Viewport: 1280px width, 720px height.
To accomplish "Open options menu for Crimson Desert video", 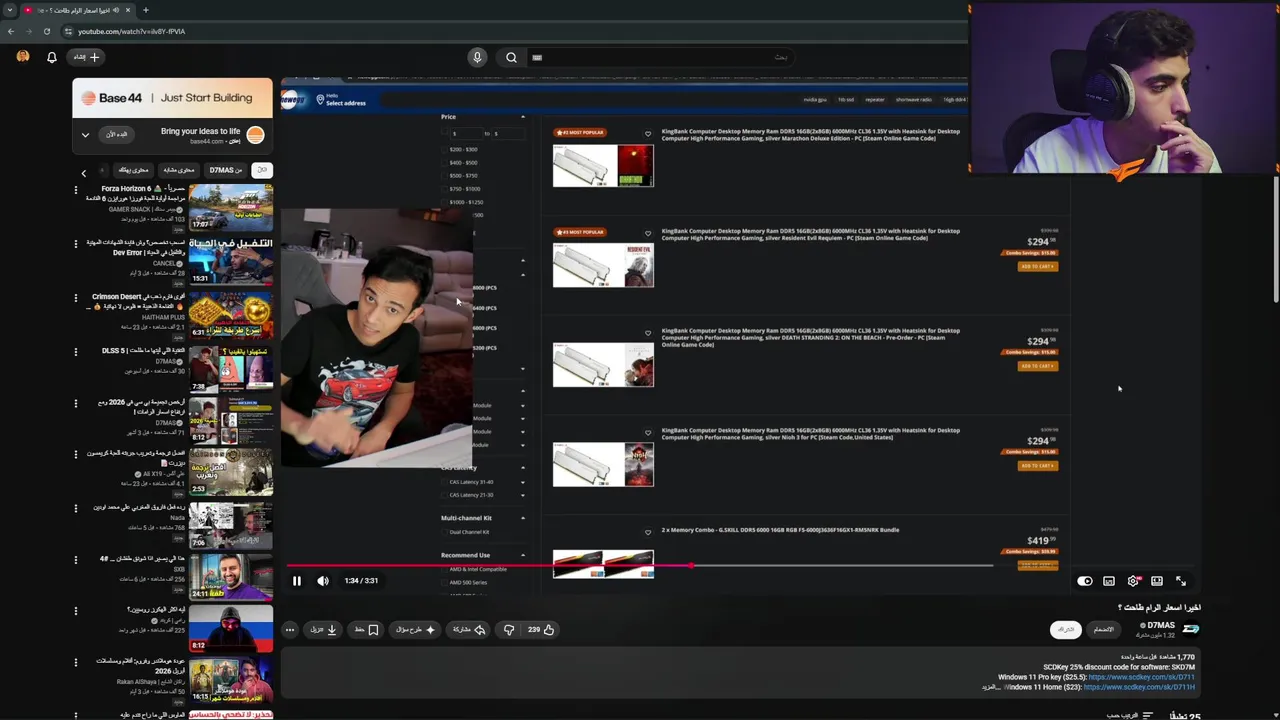I will tap(76, 298).
